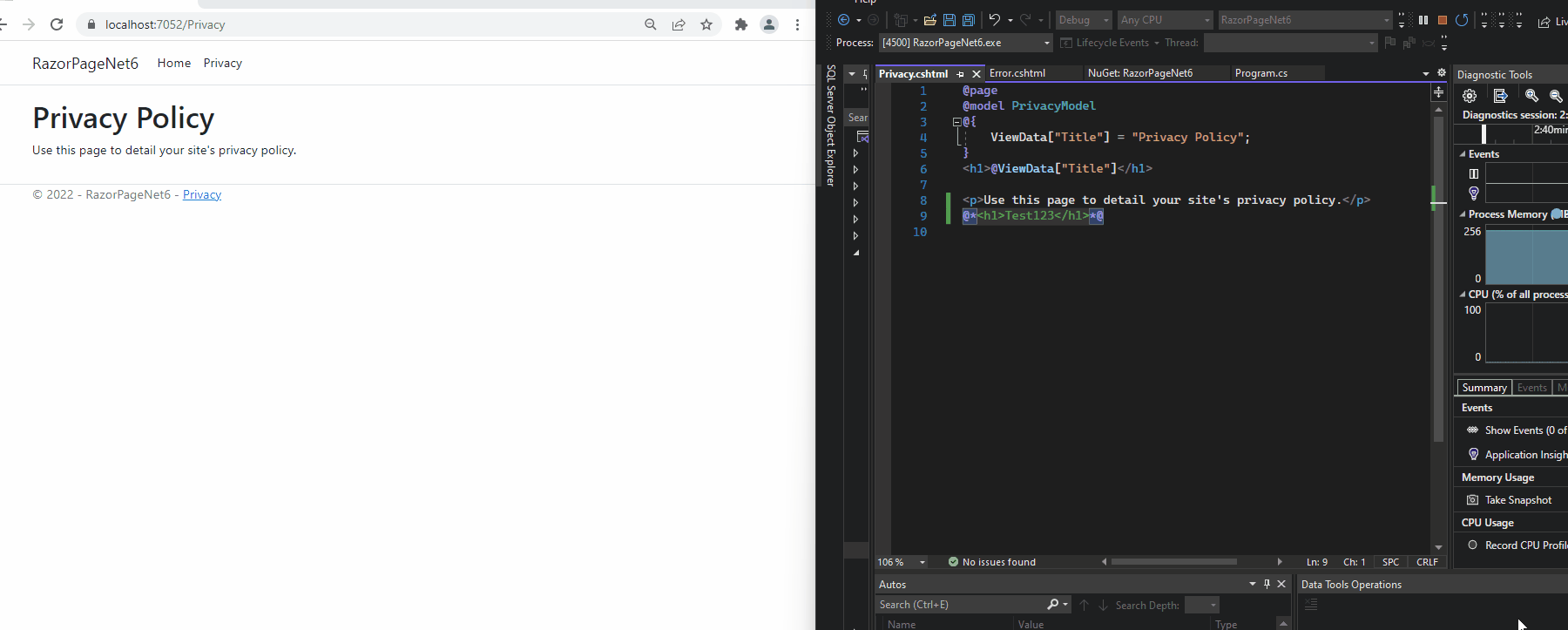Click the footer Privacy link
Screen dimensions: 1568x630
[x=202, y=194]
